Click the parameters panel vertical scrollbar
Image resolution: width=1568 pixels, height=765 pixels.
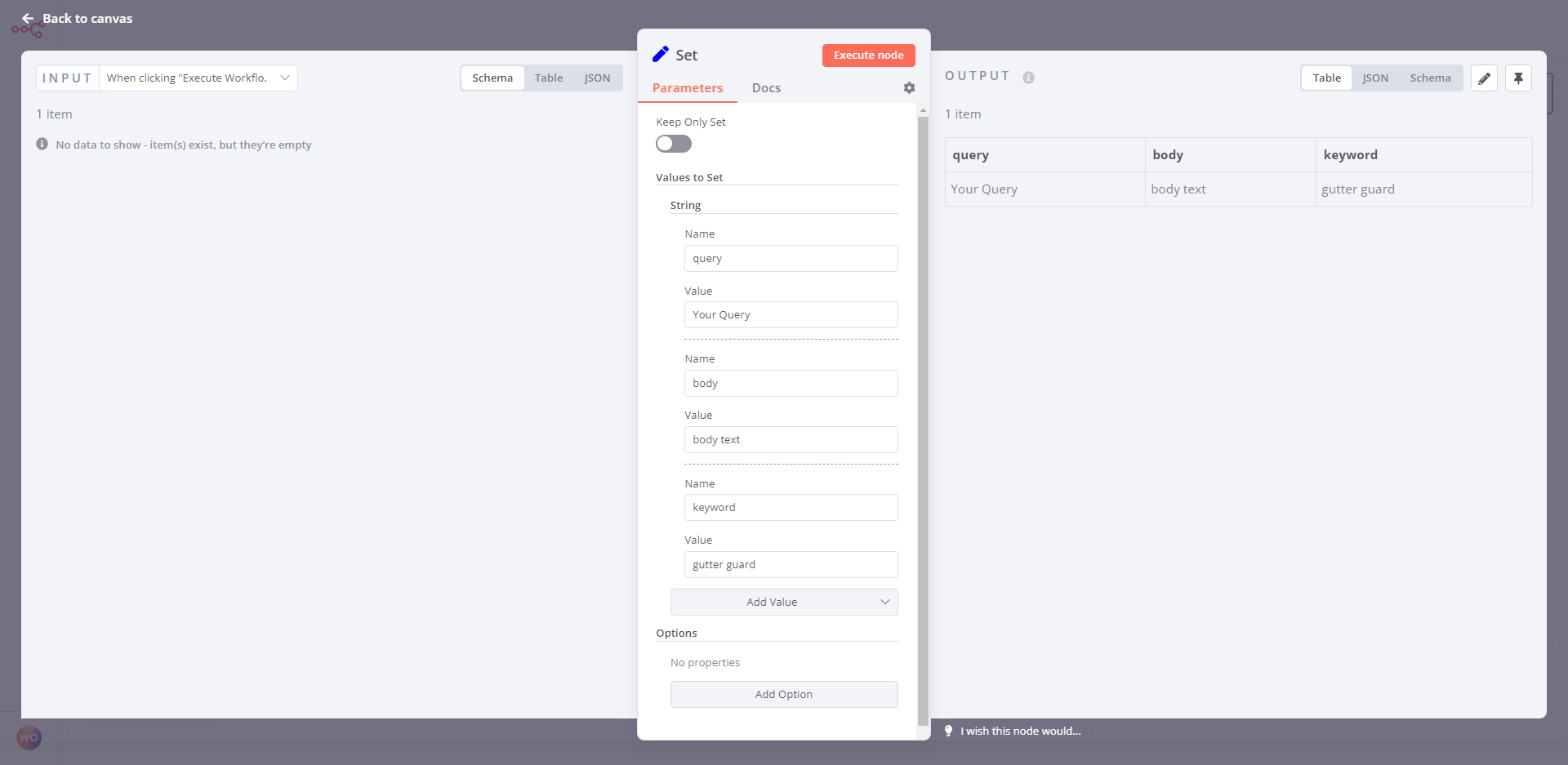tap(923, 408)
